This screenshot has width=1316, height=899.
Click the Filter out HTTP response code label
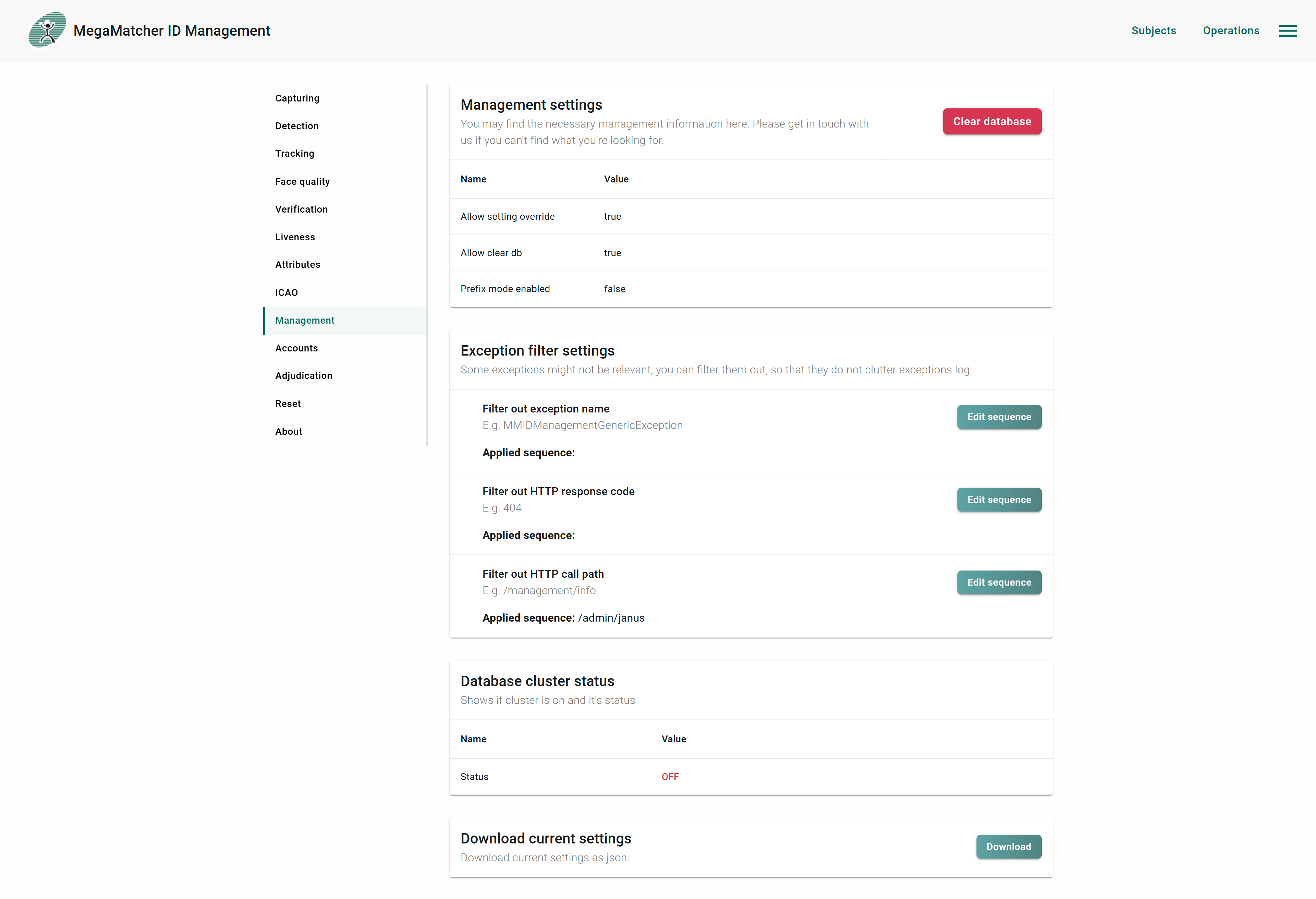click(558, 491)
